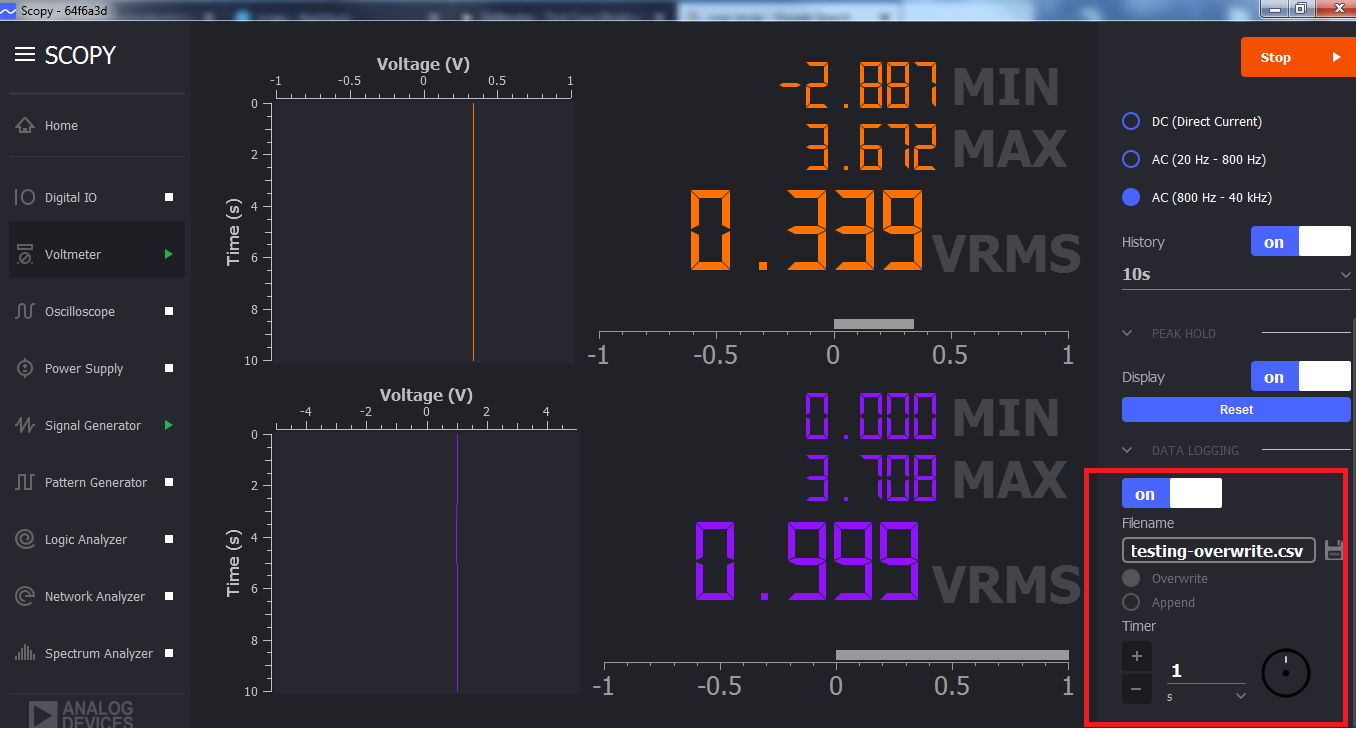Click the Digital IO stop square
This screenshot has height=730, width=1356.
pos(169,198)
